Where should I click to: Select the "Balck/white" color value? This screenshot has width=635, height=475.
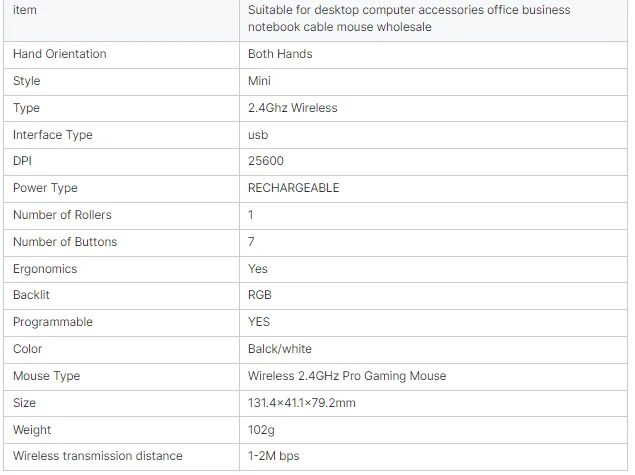click(280, 349)
